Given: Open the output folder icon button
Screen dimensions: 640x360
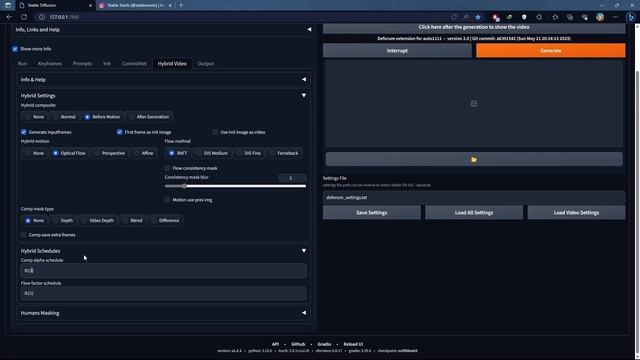Looking at the screenshot, I should pyautogui.click(x=473, y=160).
